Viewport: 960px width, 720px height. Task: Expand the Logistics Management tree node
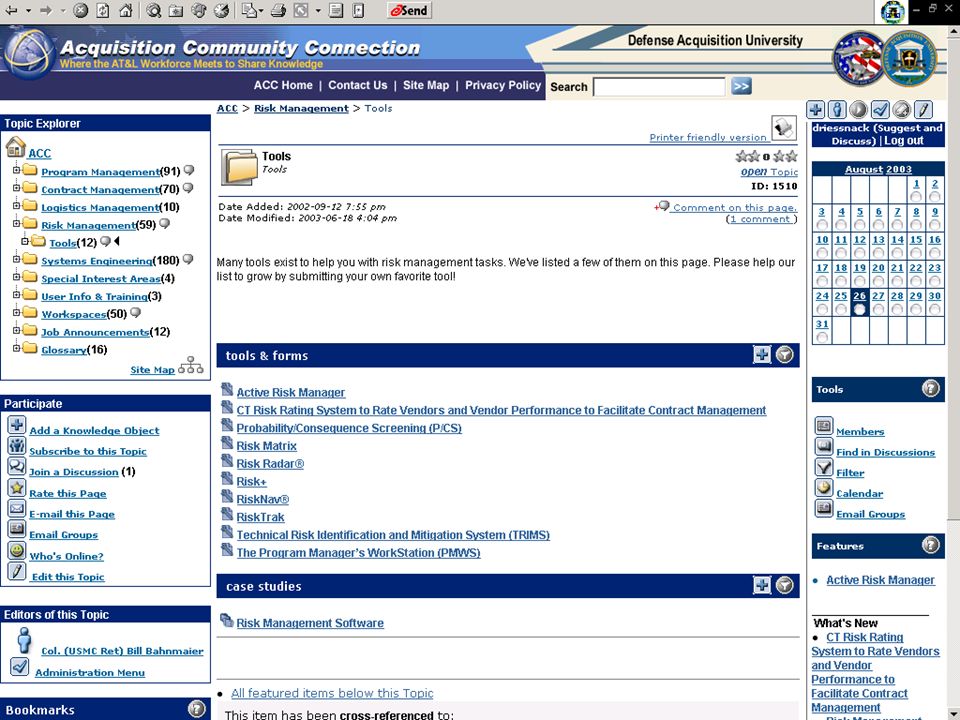coord(17,205)
